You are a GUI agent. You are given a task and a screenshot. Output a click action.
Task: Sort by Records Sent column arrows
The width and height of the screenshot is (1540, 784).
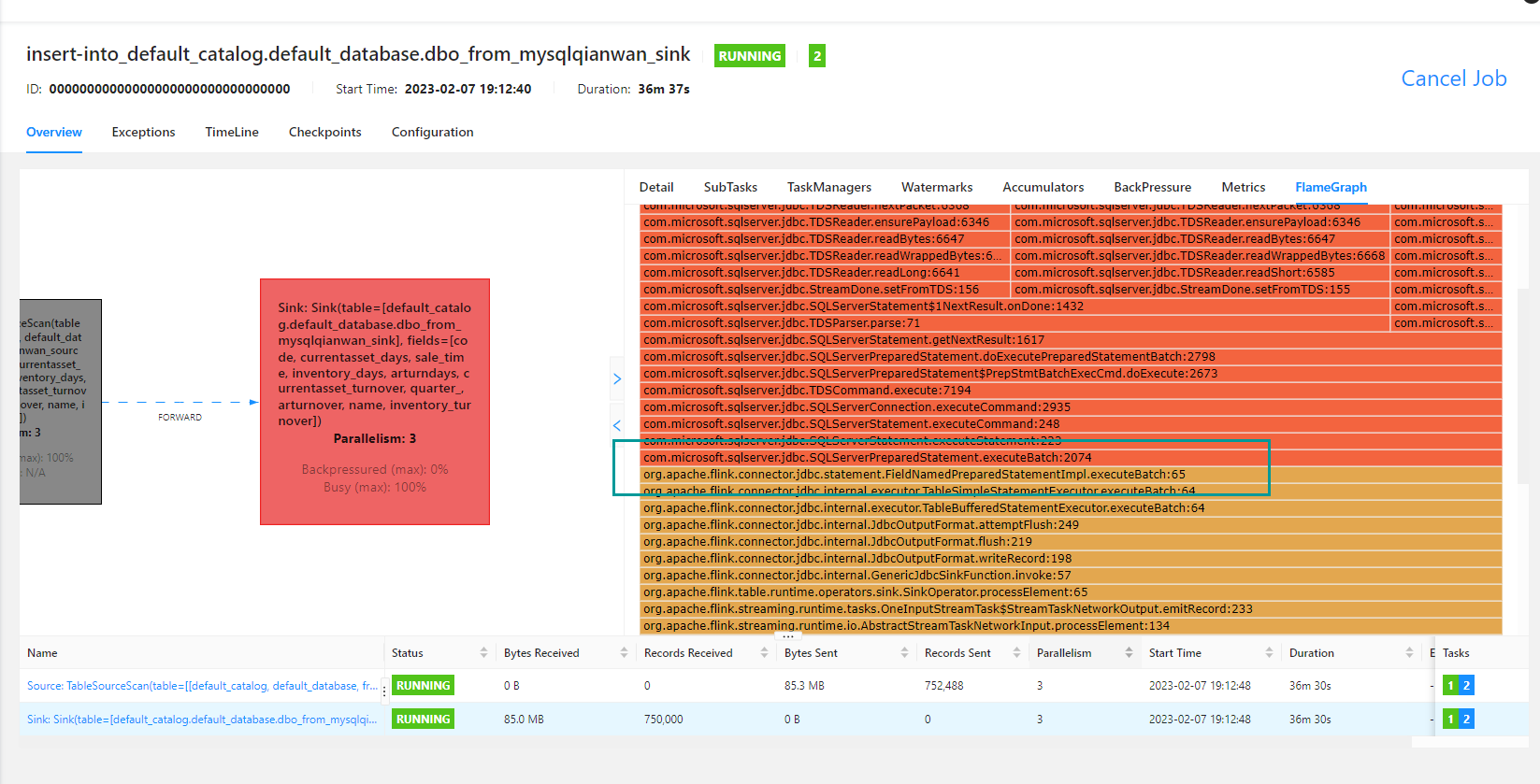tap(1016, 653)
